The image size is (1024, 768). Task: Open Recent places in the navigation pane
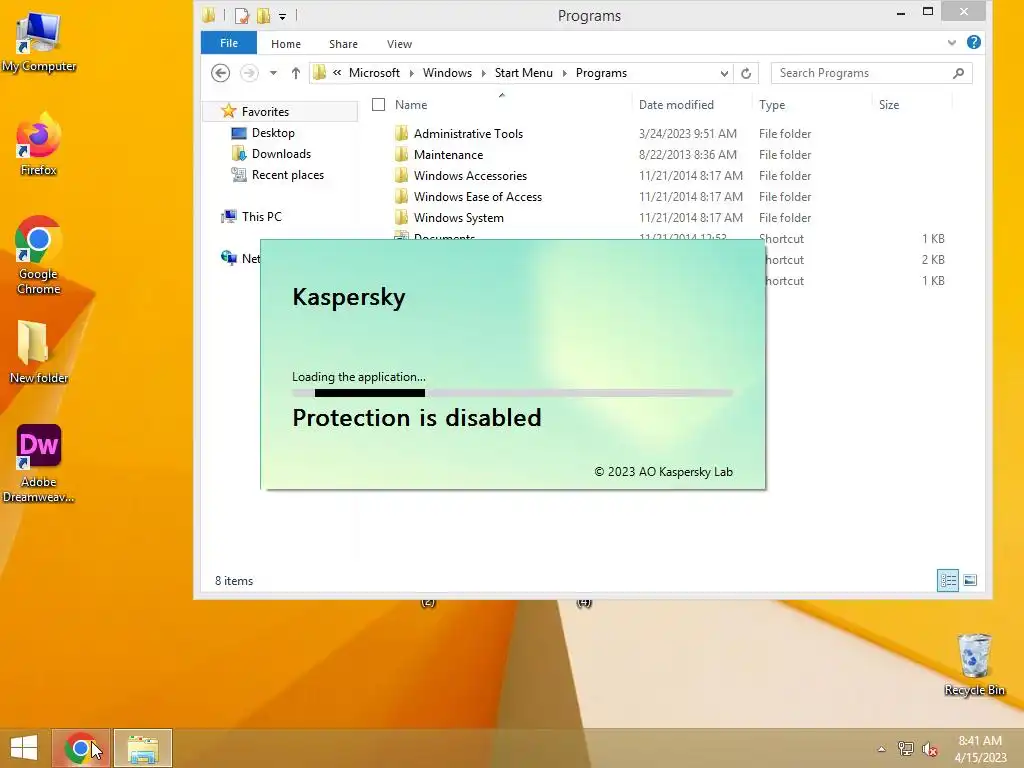(x=287, y=174)
